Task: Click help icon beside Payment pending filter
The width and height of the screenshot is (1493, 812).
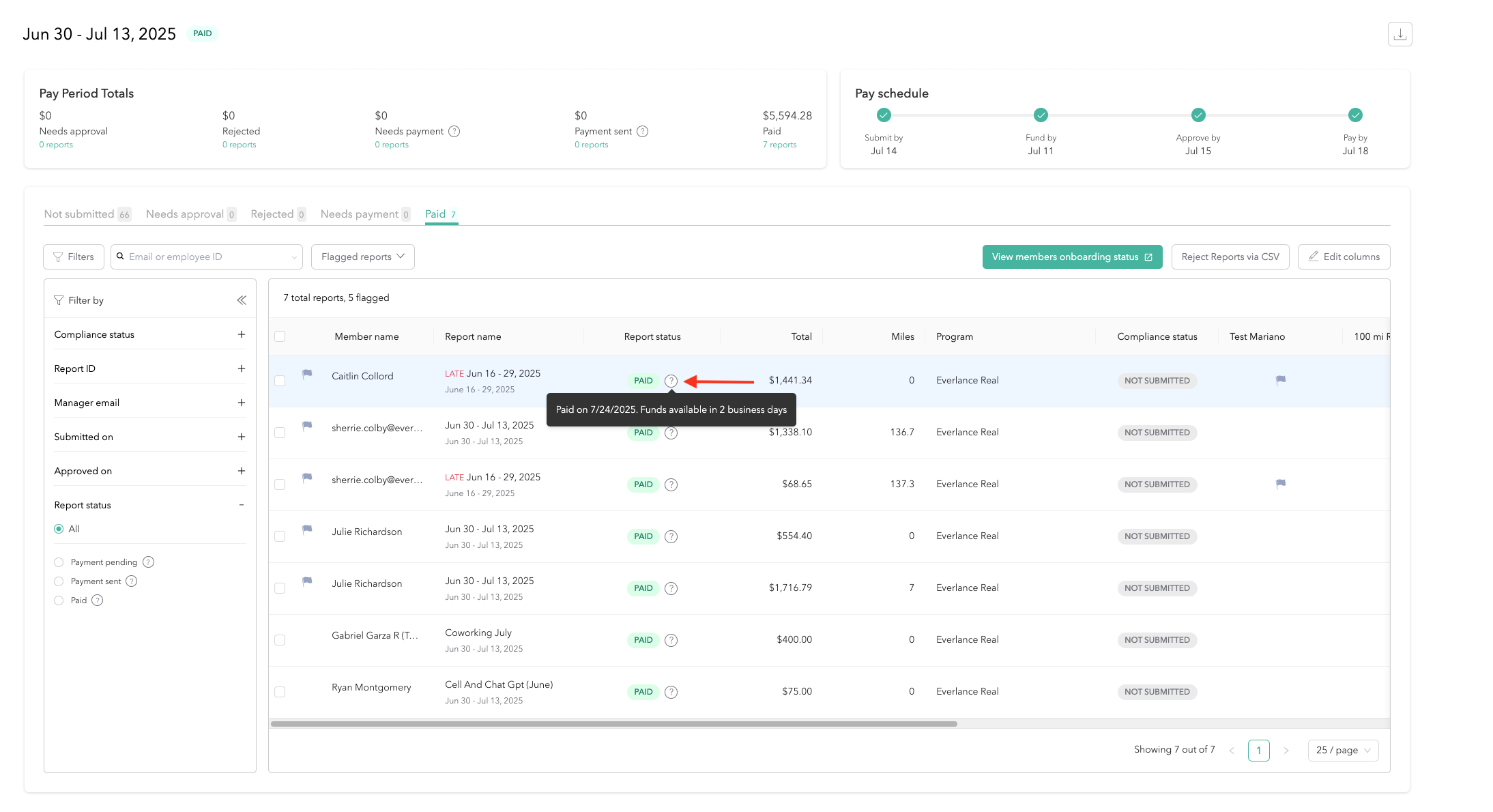Action: pyautogui.click(x=148, y=562)
